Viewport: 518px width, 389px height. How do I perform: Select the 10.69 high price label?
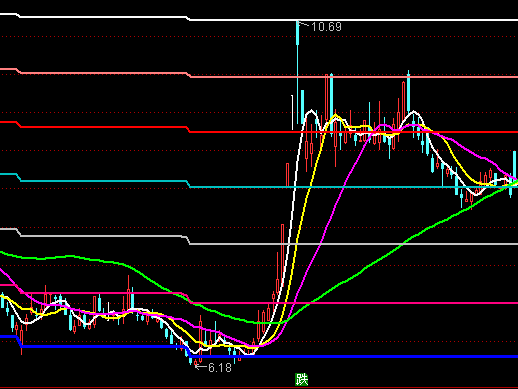(x=326, y=27)
